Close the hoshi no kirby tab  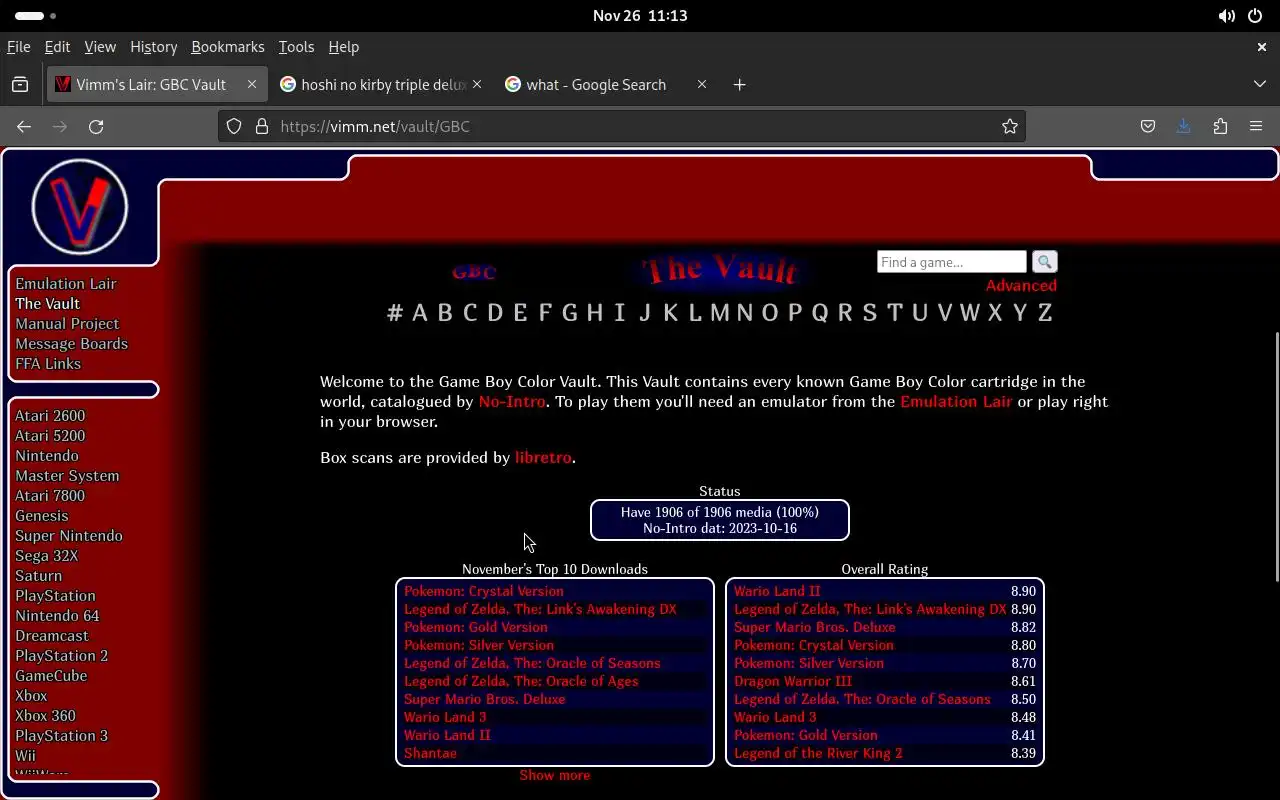[477, 85]
